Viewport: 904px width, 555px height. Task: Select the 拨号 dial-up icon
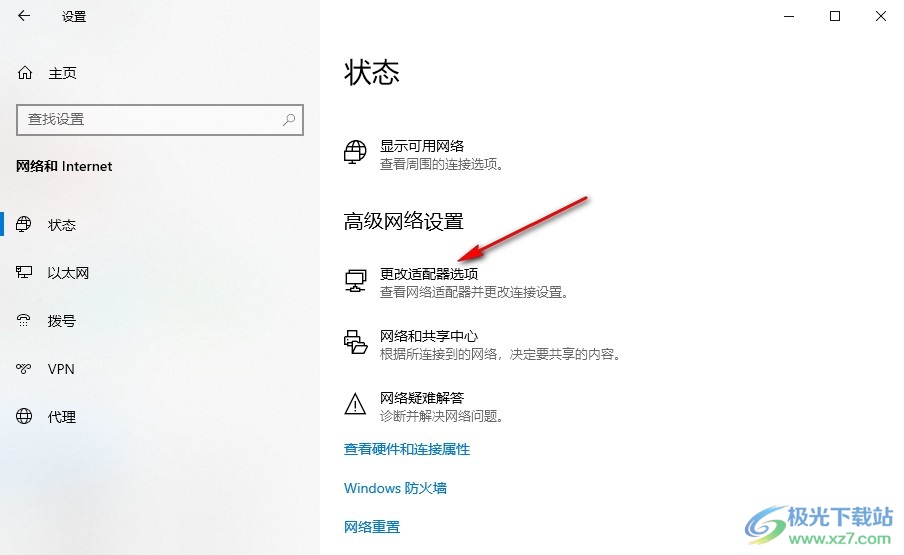click(24, 320)
